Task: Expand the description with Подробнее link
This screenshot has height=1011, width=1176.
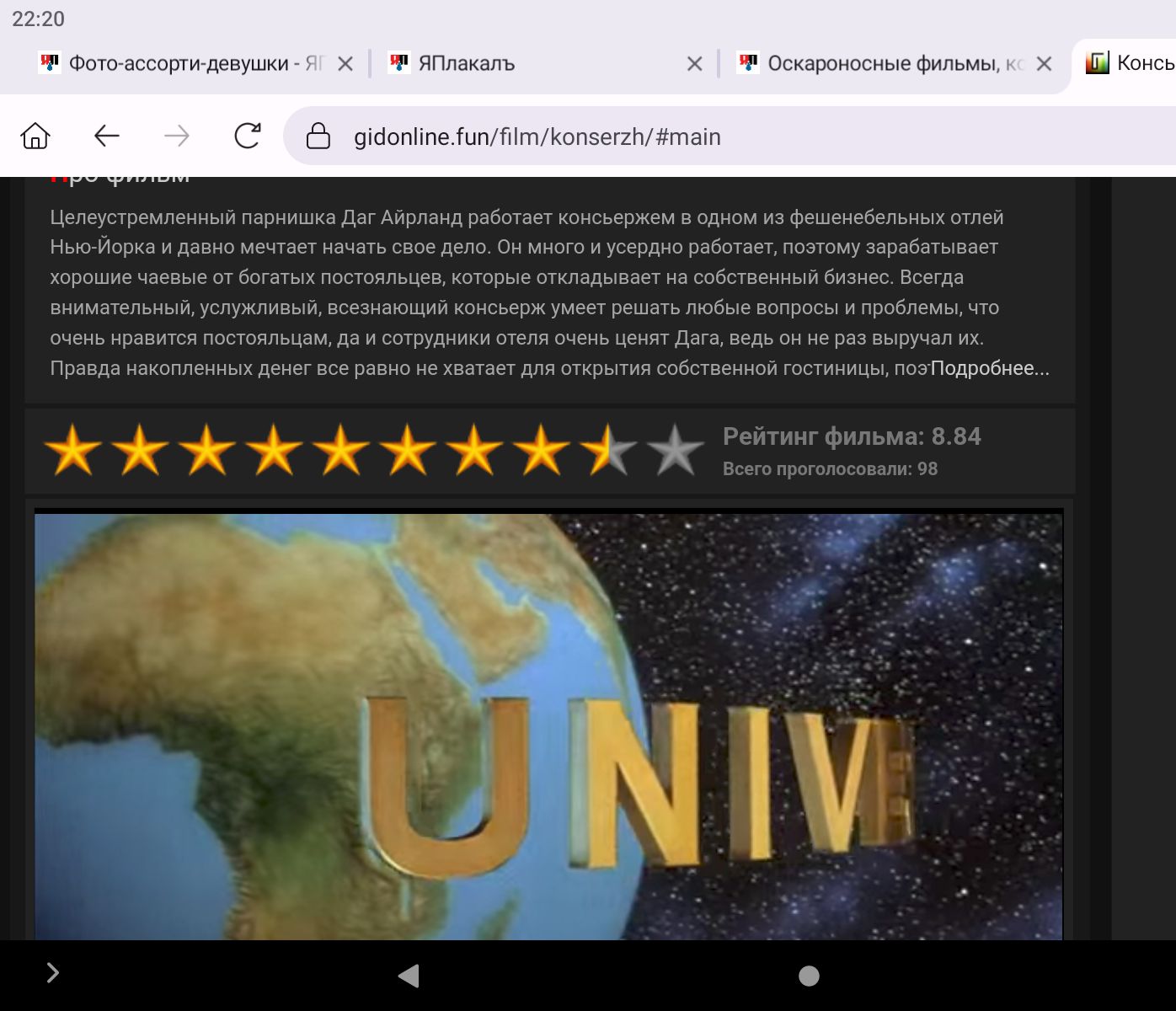Action: click(990, 368)
